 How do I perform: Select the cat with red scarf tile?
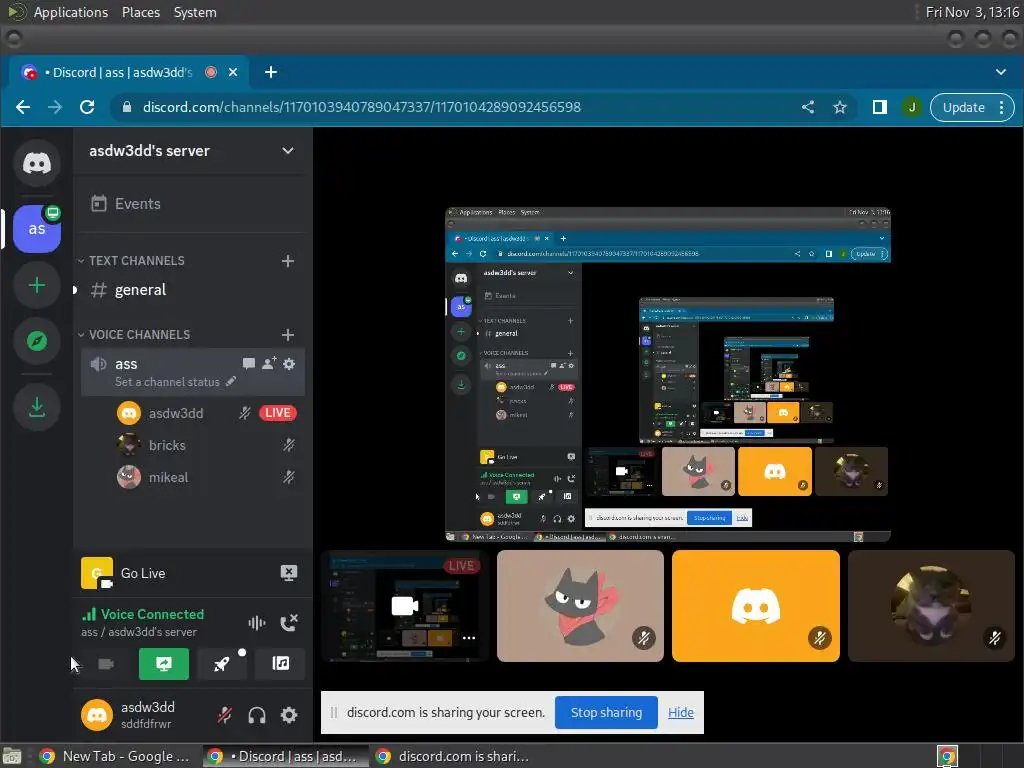(581, 606)
